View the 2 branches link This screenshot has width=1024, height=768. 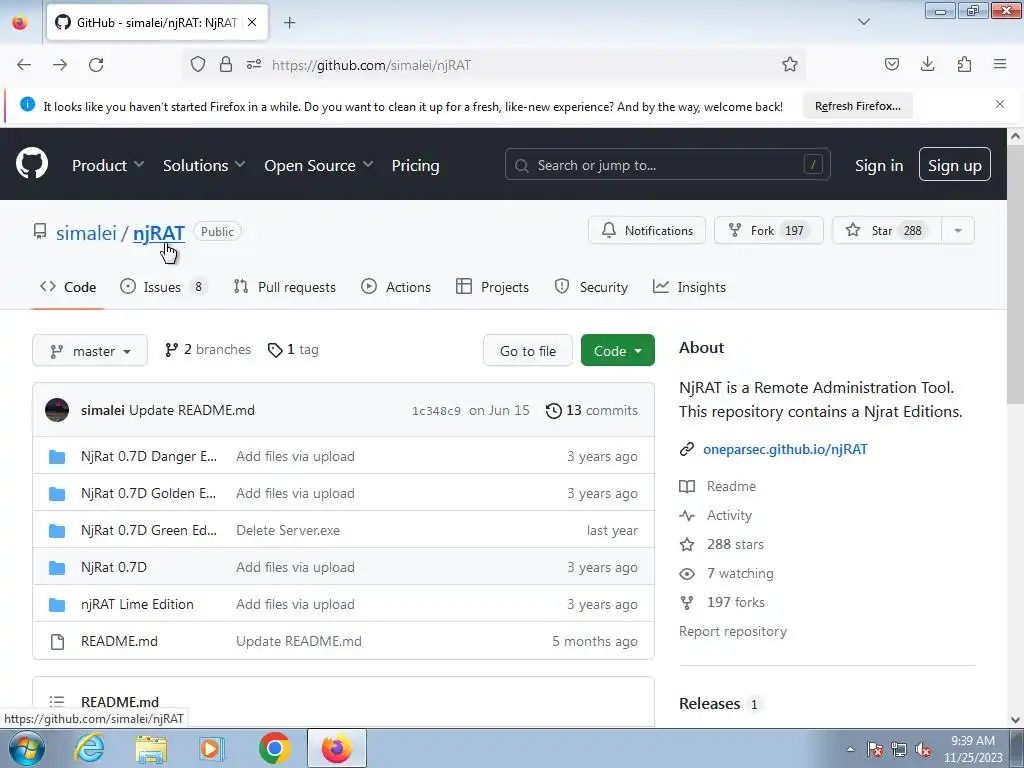(208, 349)
